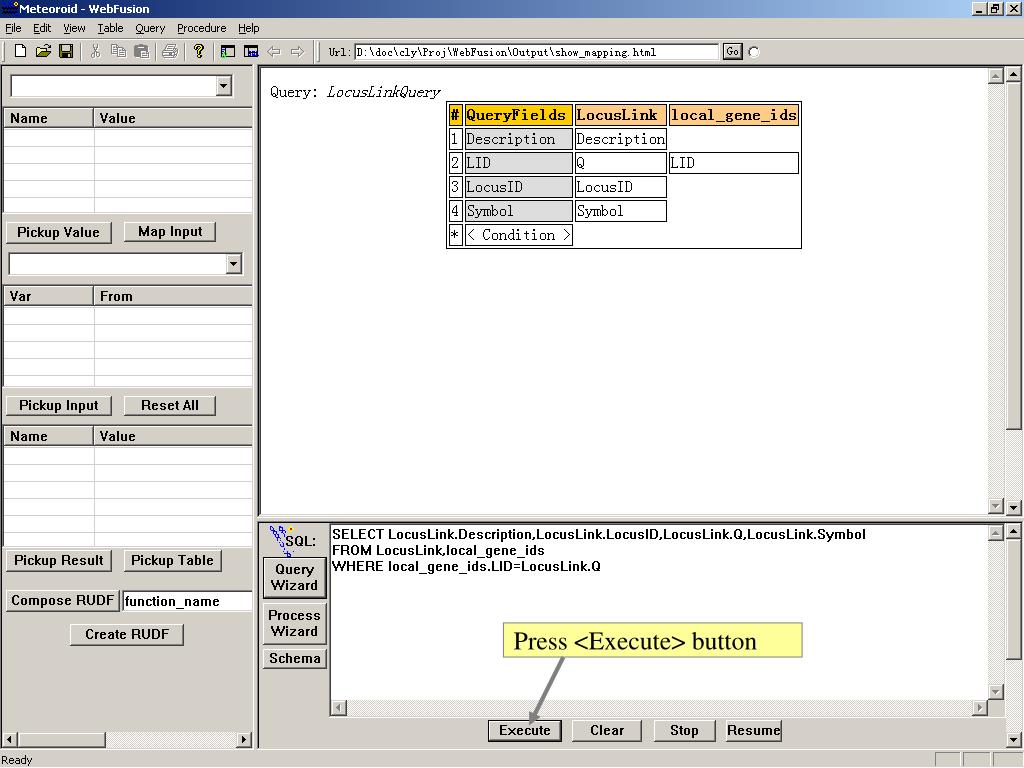
Task: Click the left-panel horizontal scrollbar thumb
Action: click(61, 739)
